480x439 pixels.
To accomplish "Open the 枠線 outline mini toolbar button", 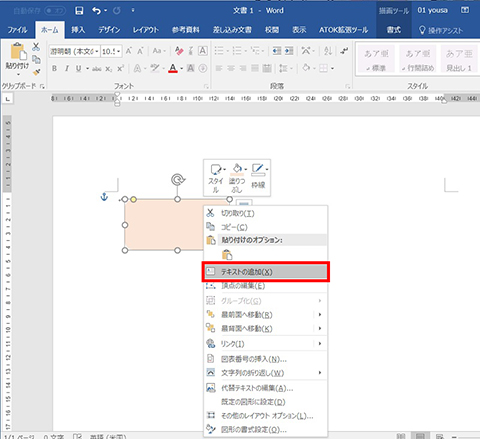I will [258, 177].
